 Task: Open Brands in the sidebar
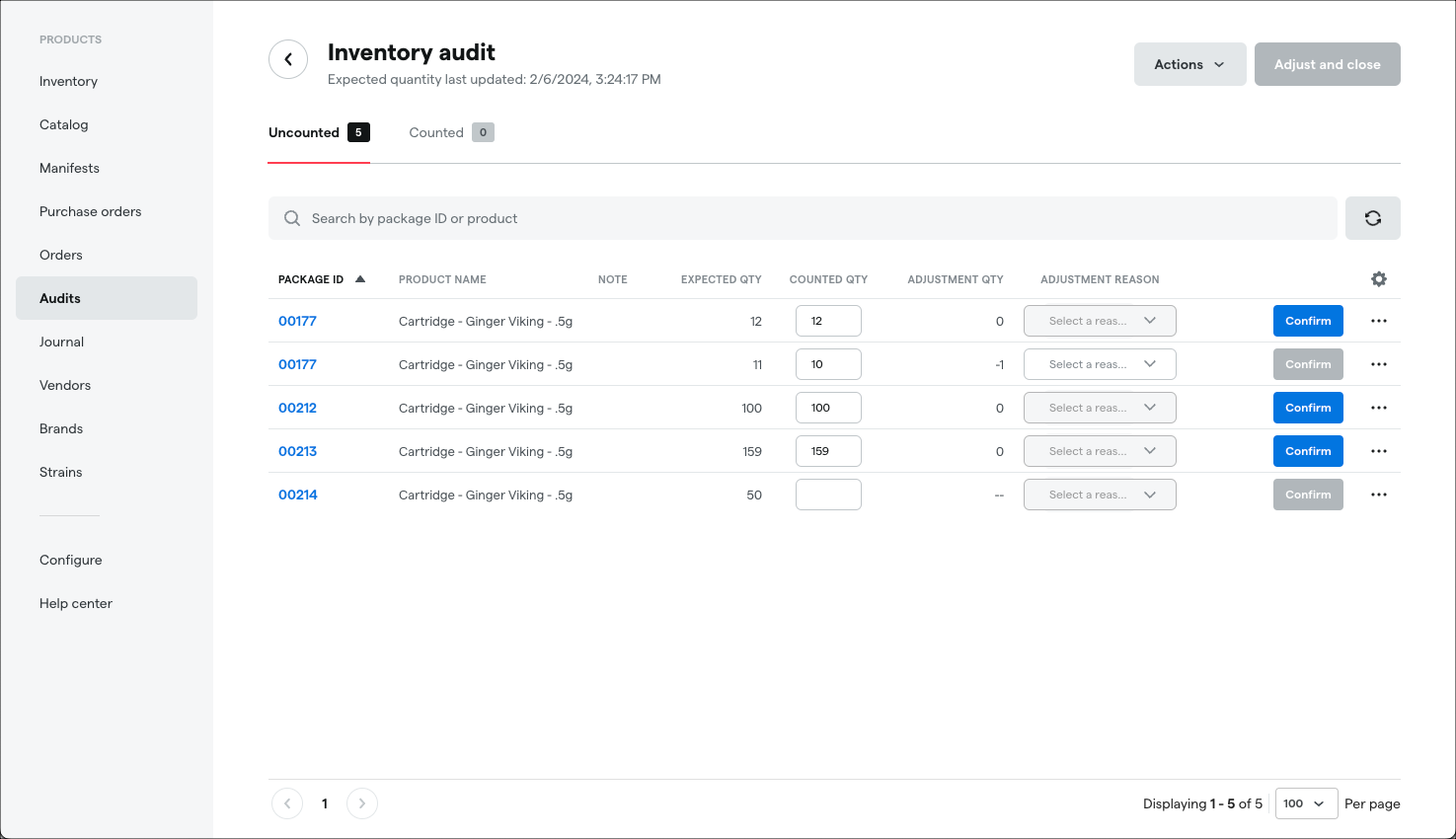61,428
